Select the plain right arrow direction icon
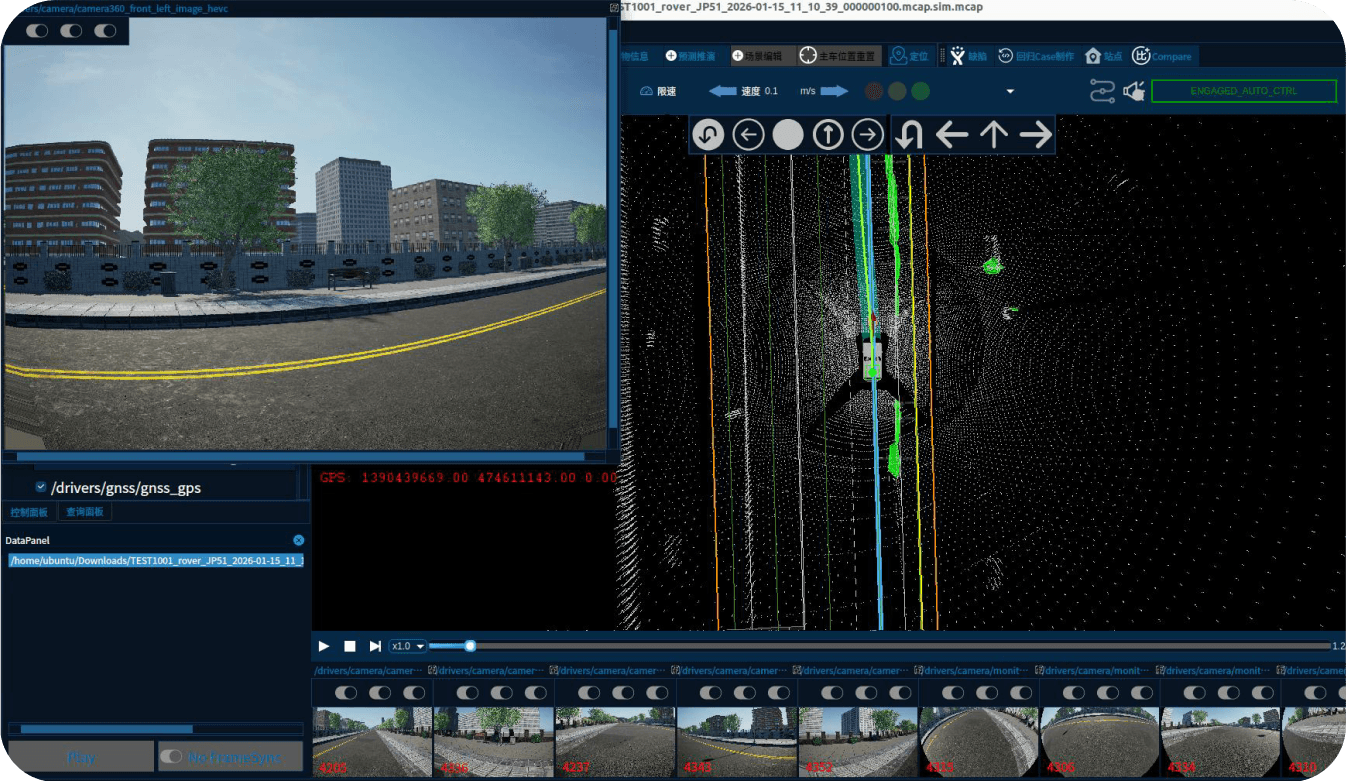The height and width of the screenshot is (782, 1346). click(x=1036, y=134)
